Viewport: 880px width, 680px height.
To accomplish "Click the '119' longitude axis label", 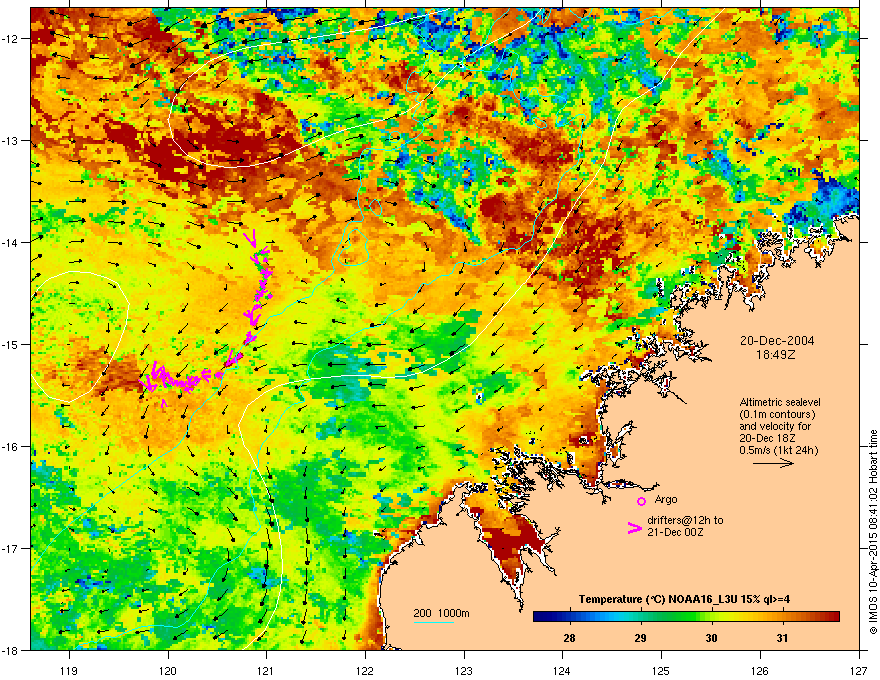I will [69, 670].
